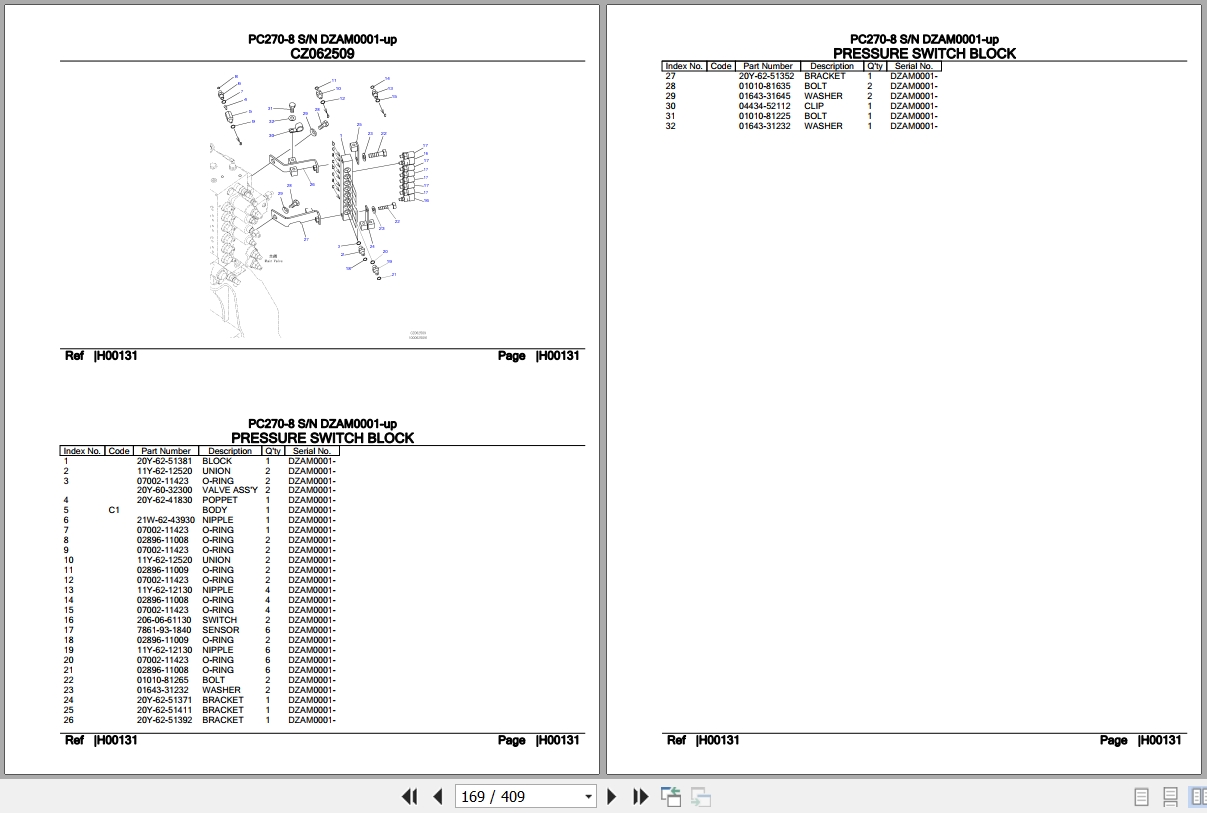Open the page number dropdown arrow
1207x813 pixels.
pos(589,797)
